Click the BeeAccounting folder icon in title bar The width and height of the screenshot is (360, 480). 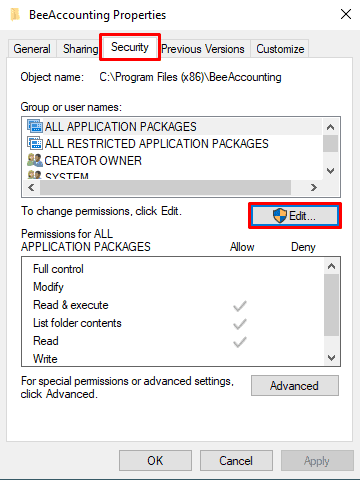pyautogui.click(x=15, y=15)
